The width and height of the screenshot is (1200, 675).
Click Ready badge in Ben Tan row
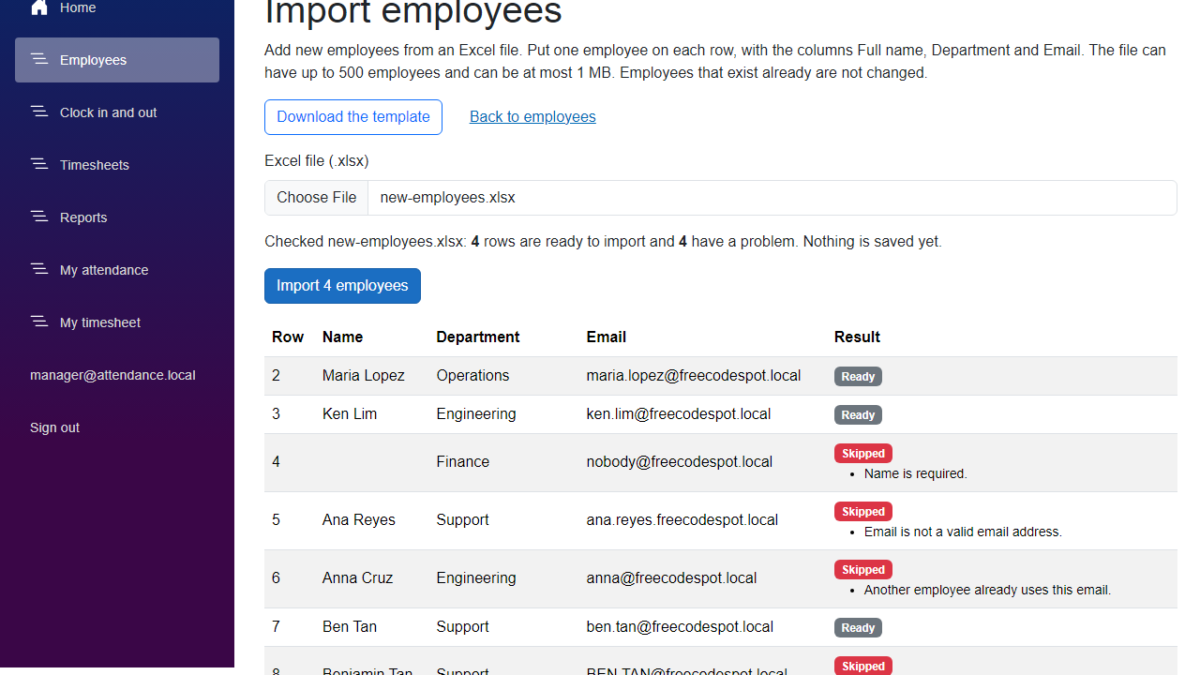pos(858,628)
